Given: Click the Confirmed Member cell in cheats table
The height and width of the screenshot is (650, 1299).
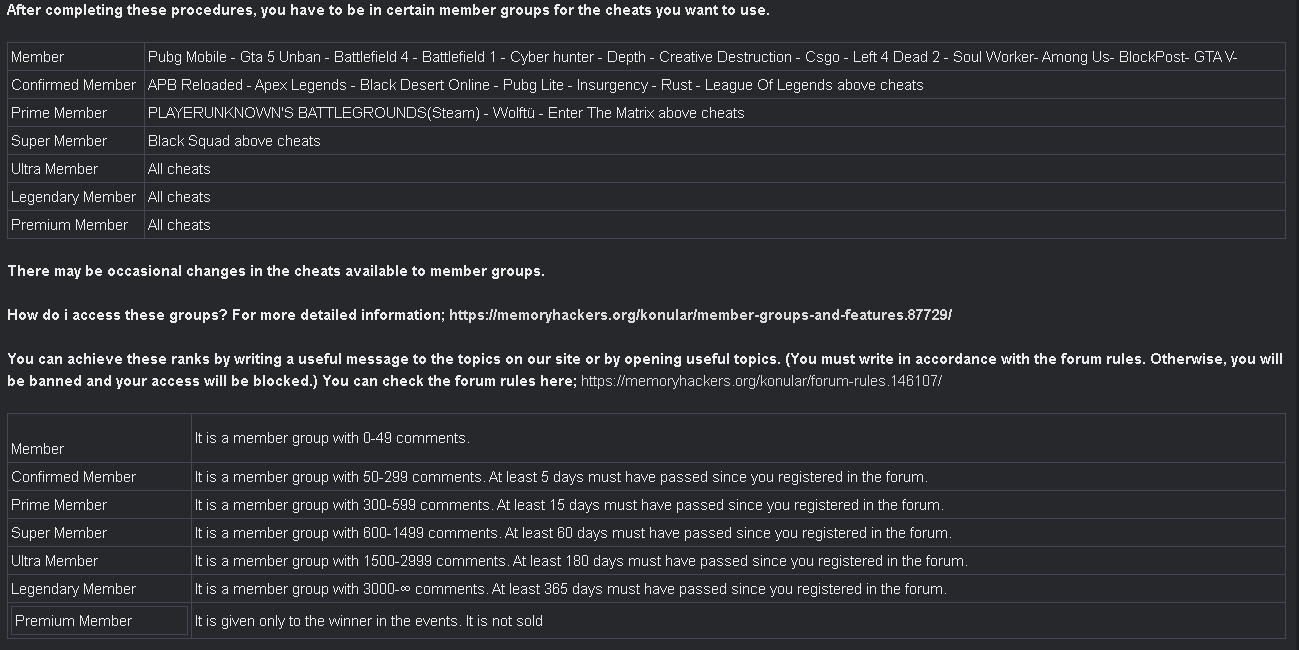Looking at the screenshot, I should coord(75,85).
